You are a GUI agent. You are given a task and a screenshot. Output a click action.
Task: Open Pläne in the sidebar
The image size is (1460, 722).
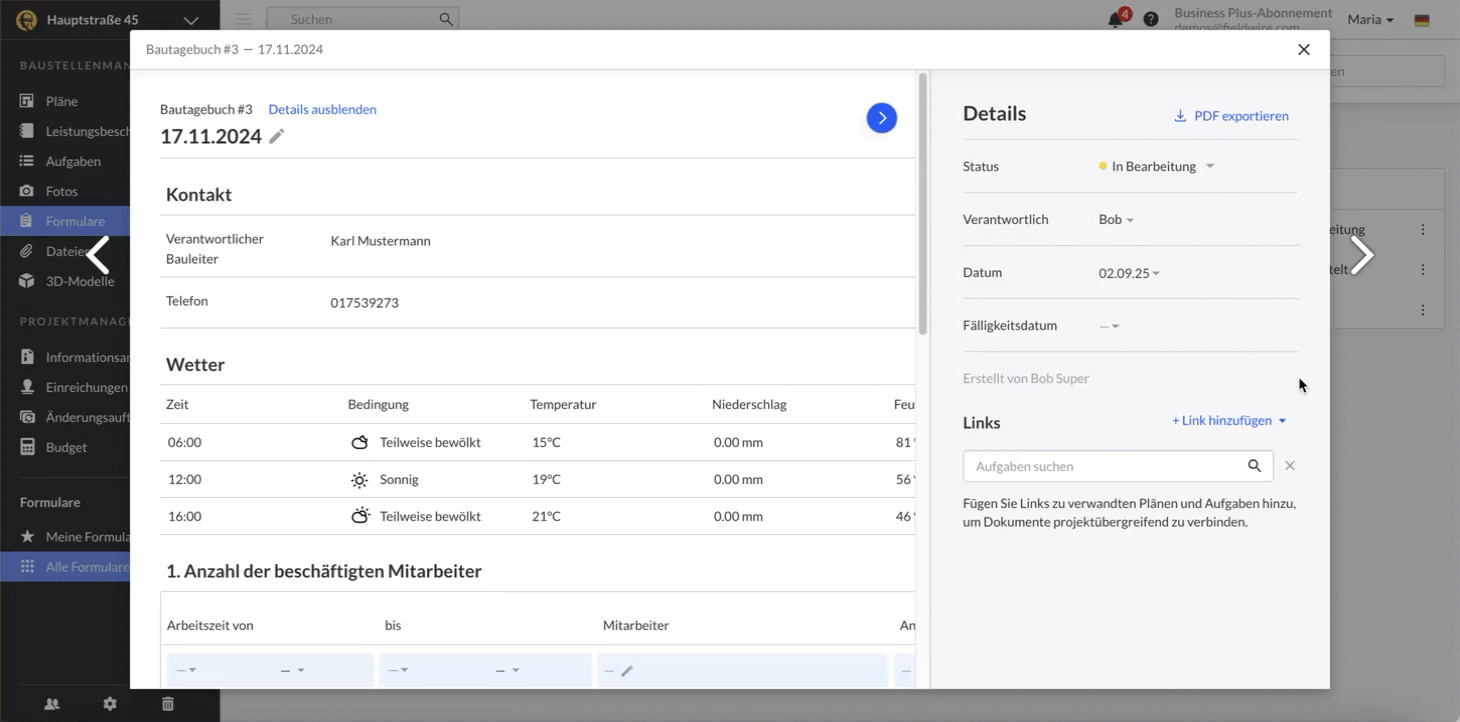pyautogui.click(x=61, y=101)
